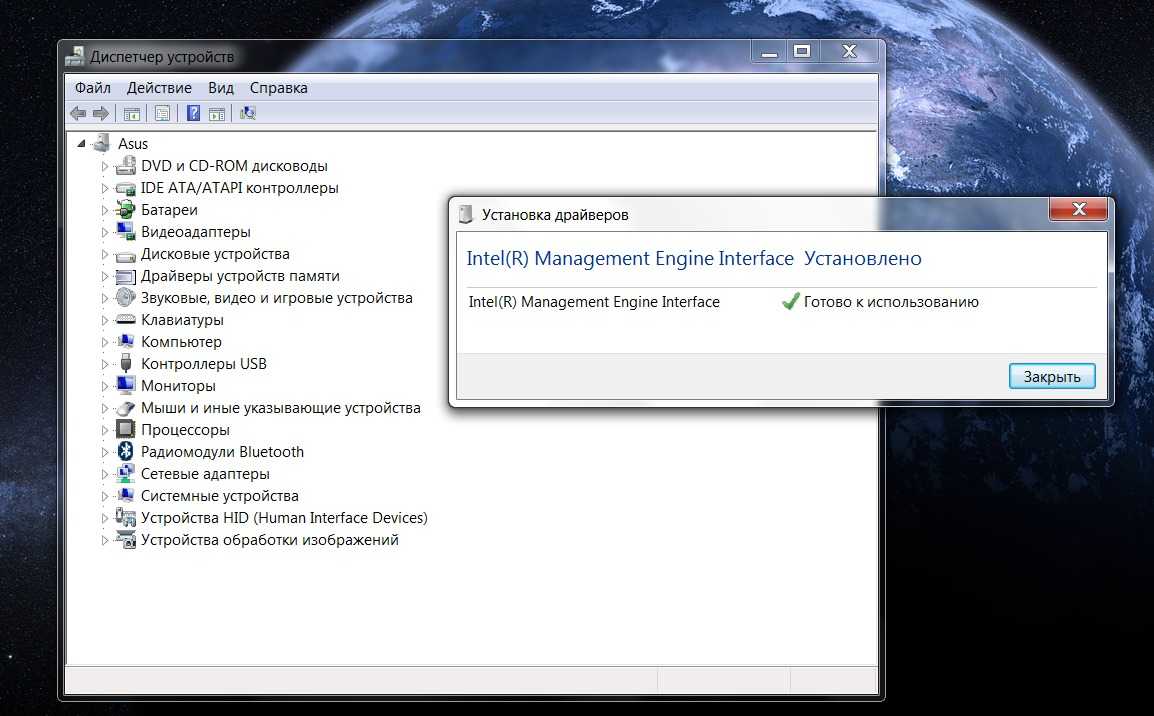Open the Справка menu
1154x716 pixels.
[x=278, y=88]
